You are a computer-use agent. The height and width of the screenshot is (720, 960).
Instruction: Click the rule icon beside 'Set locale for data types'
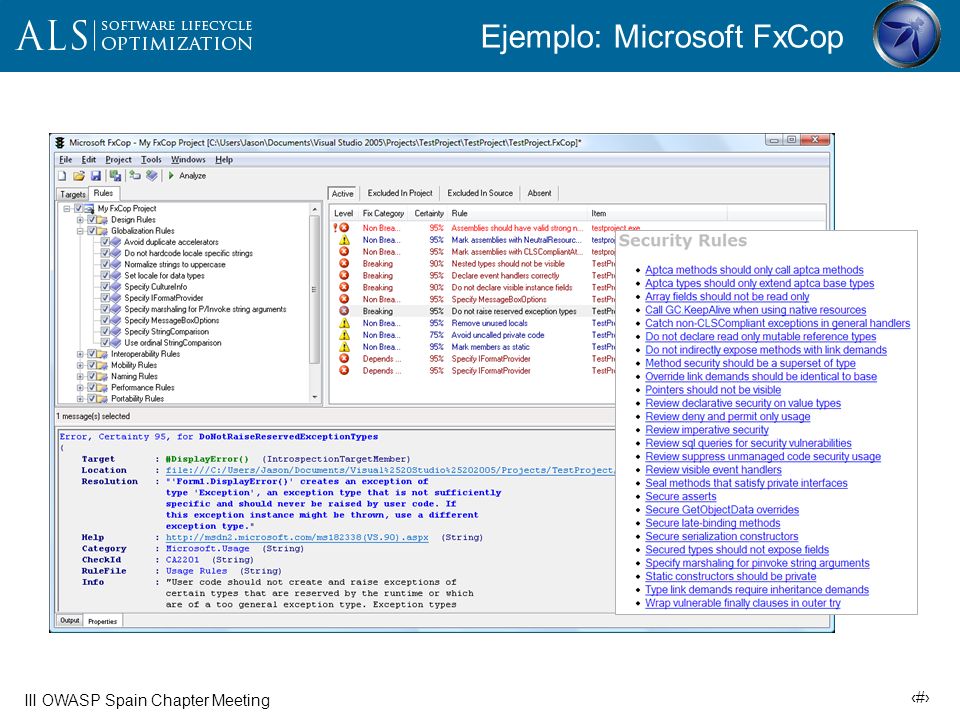click(116, 276)
